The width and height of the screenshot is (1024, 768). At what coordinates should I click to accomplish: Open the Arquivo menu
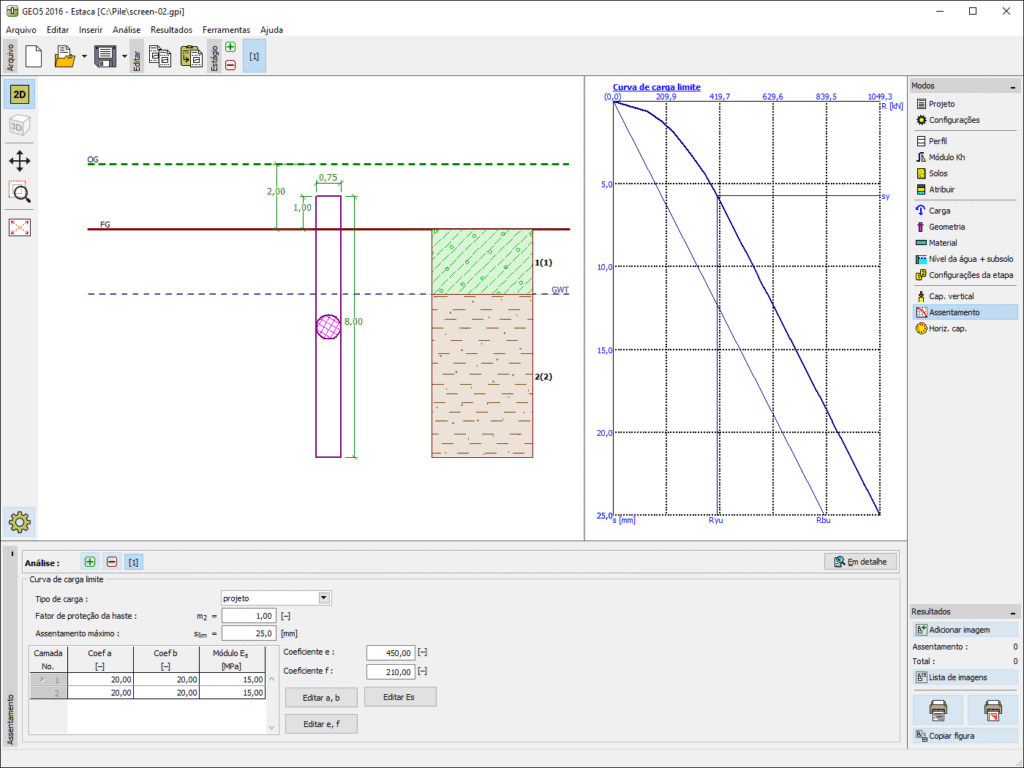point(21,30)
